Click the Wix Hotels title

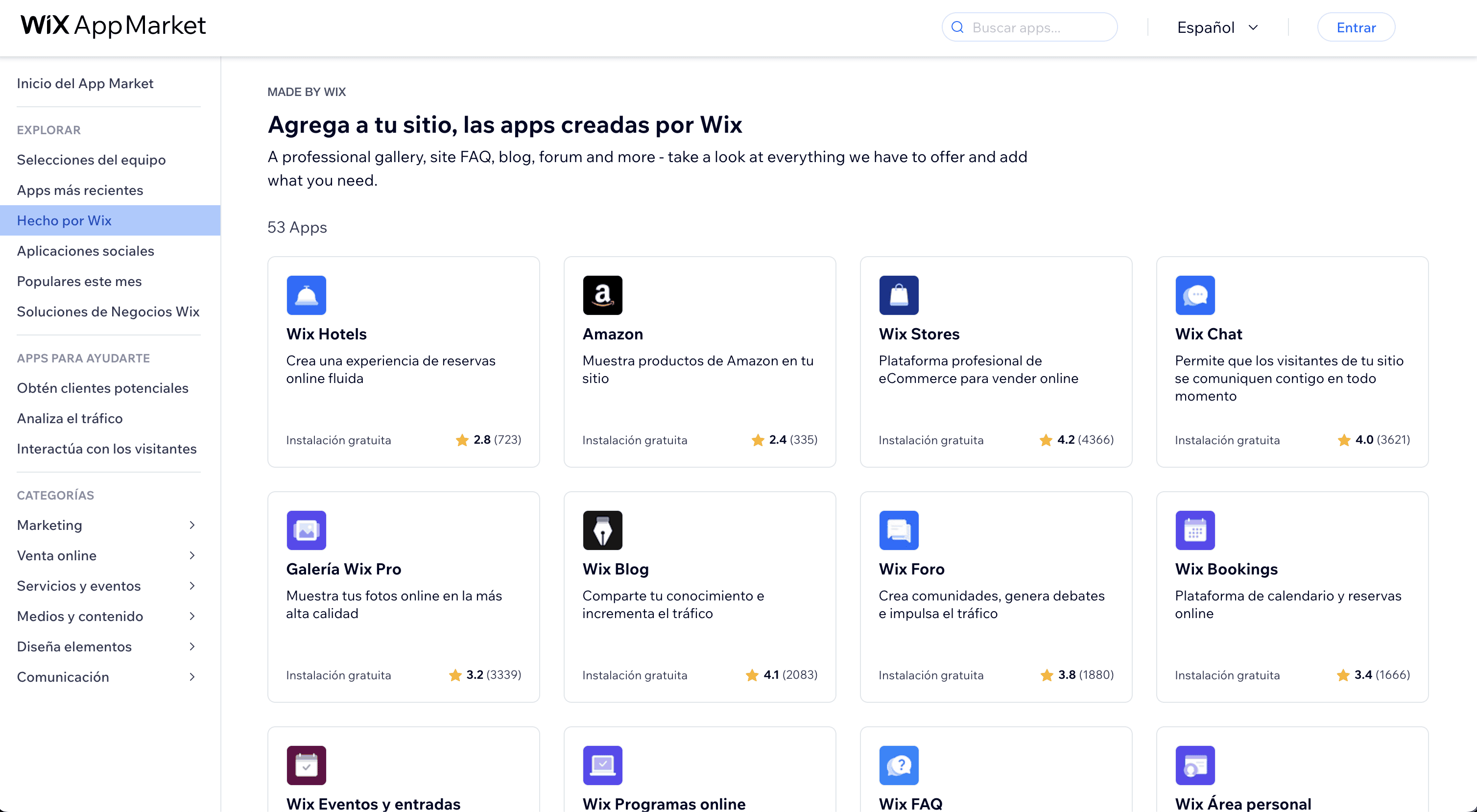pos(326,334)
